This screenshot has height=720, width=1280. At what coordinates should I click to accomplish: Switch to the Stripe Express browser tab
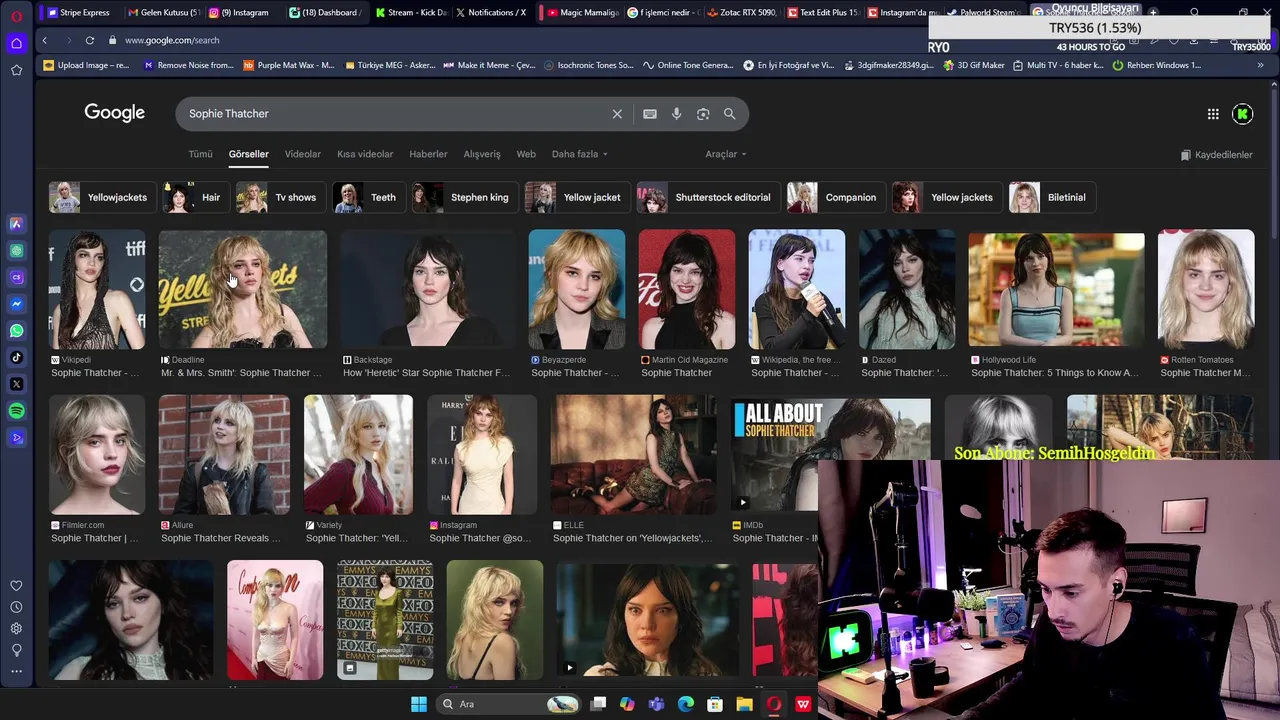click(x=80, y=12)
